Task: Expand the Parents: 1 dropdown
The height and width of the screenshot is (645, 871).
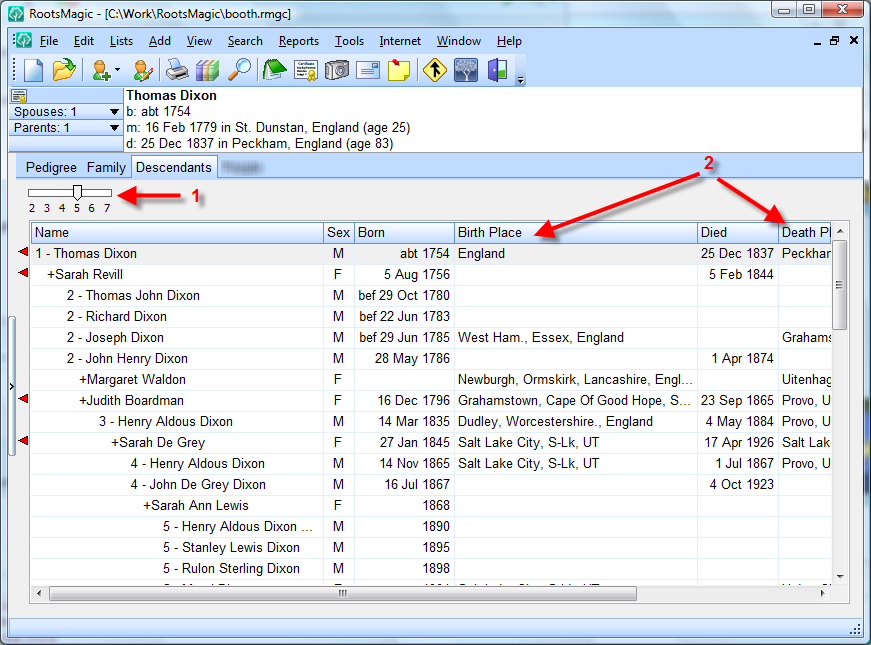Action: coord(114,128)
